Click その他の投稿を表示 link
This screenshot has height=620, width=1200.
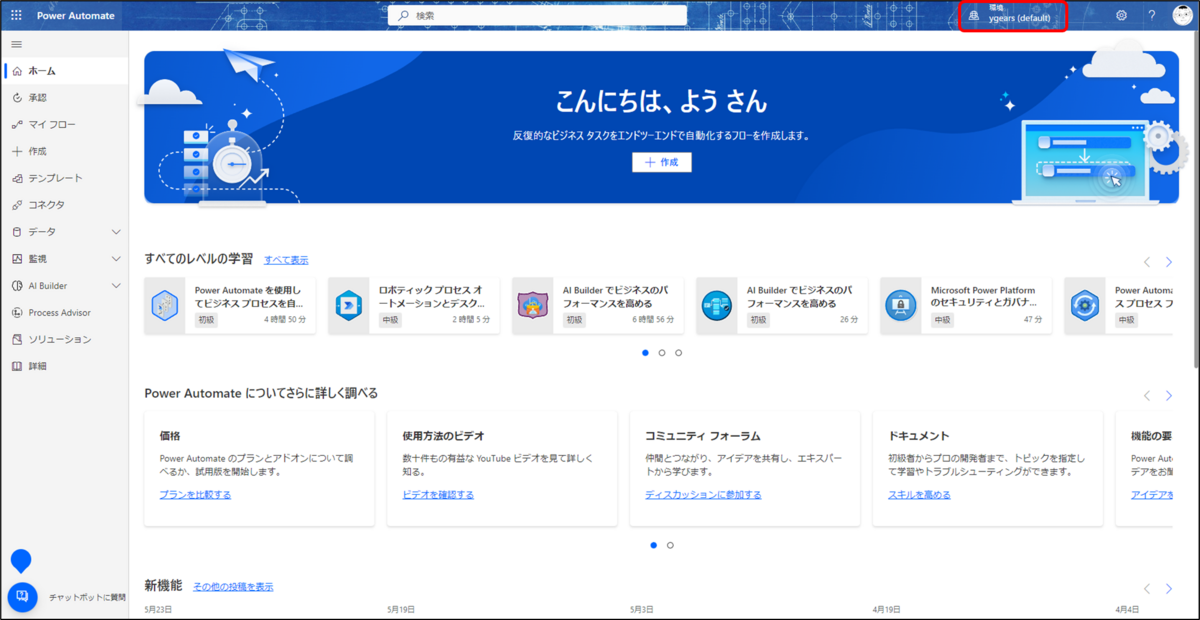pyautogui.click(x=233, y=587)
